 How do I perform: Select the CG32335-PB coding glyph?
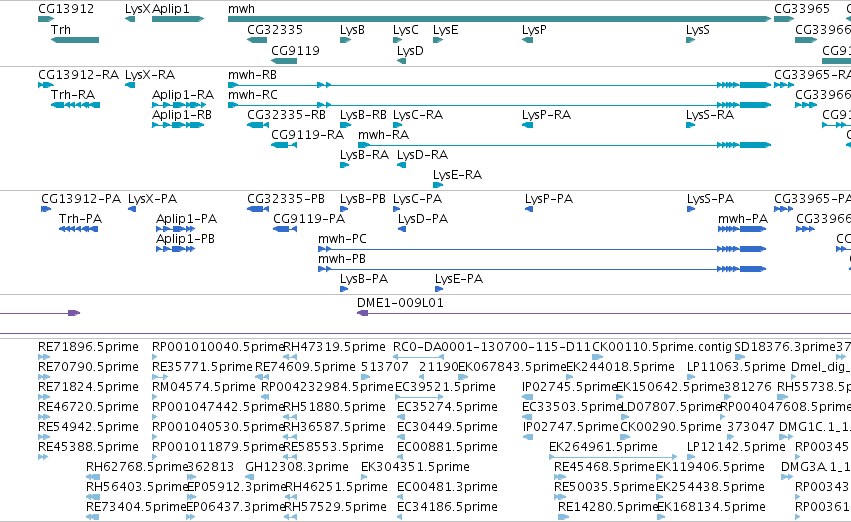[x=258, y=209]
